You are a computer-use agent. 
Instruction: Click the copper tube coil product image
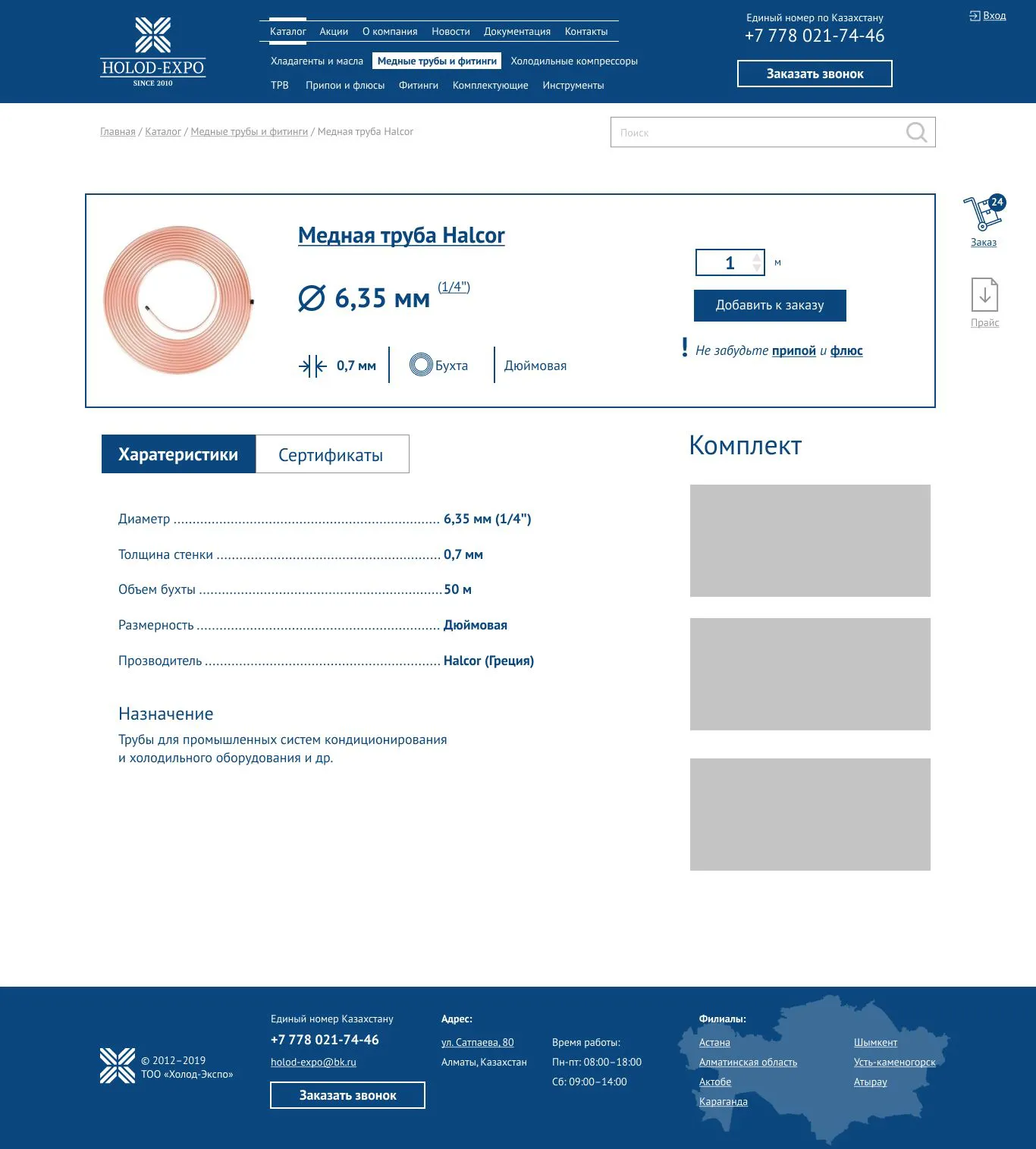point(179,300)
